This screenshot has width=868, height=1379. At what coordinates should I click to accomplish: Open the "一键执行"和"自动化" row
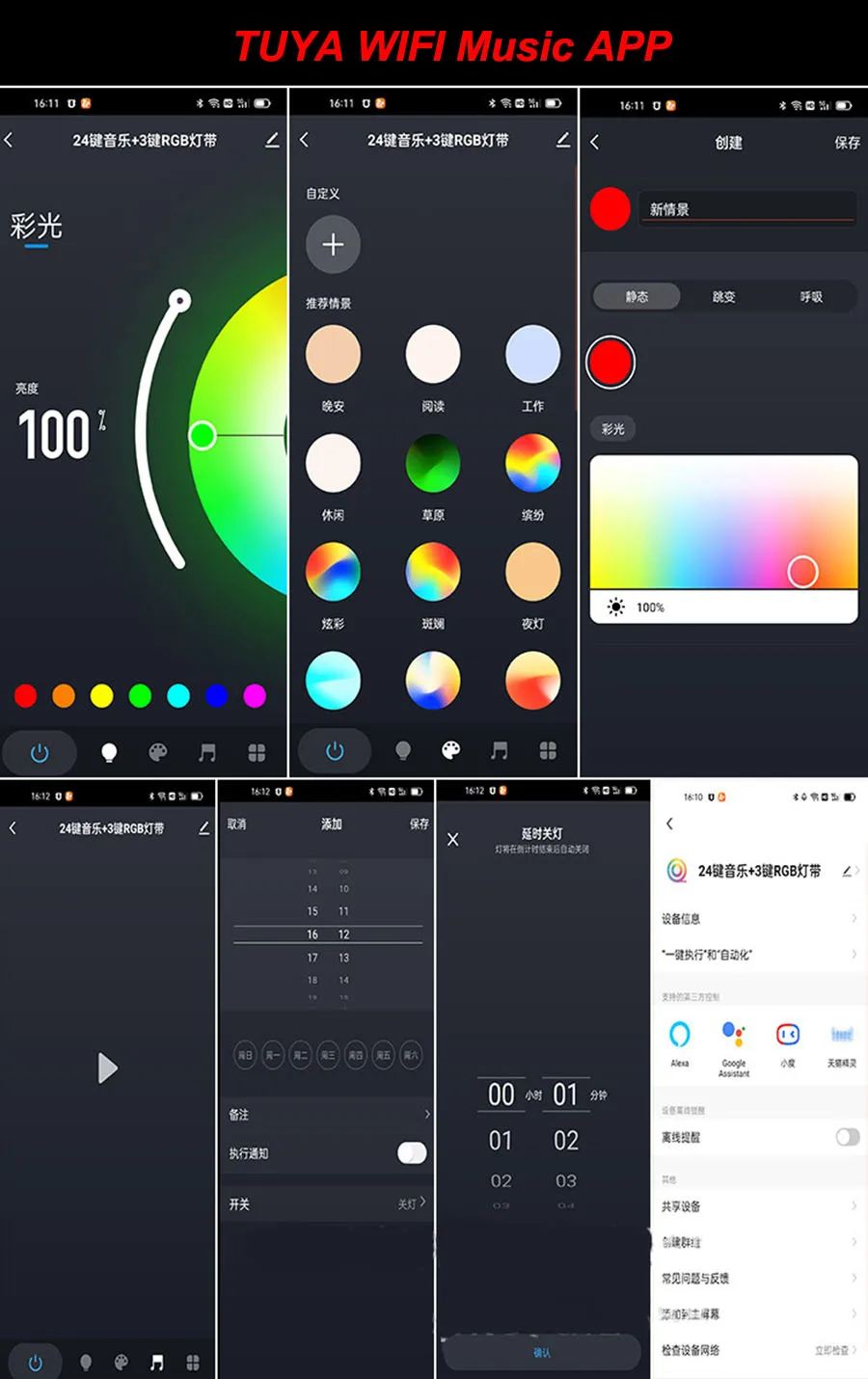[759, 955]
